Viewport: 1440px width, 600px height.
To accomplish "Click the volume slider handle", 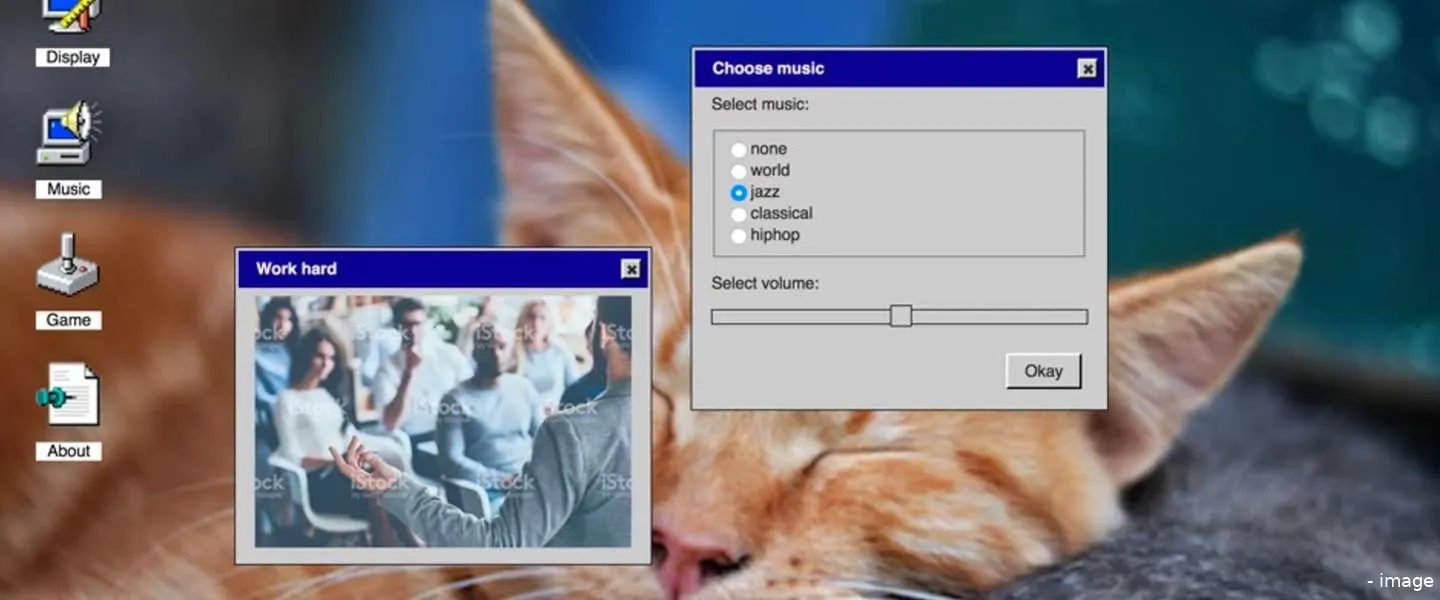I will [901, 316].
